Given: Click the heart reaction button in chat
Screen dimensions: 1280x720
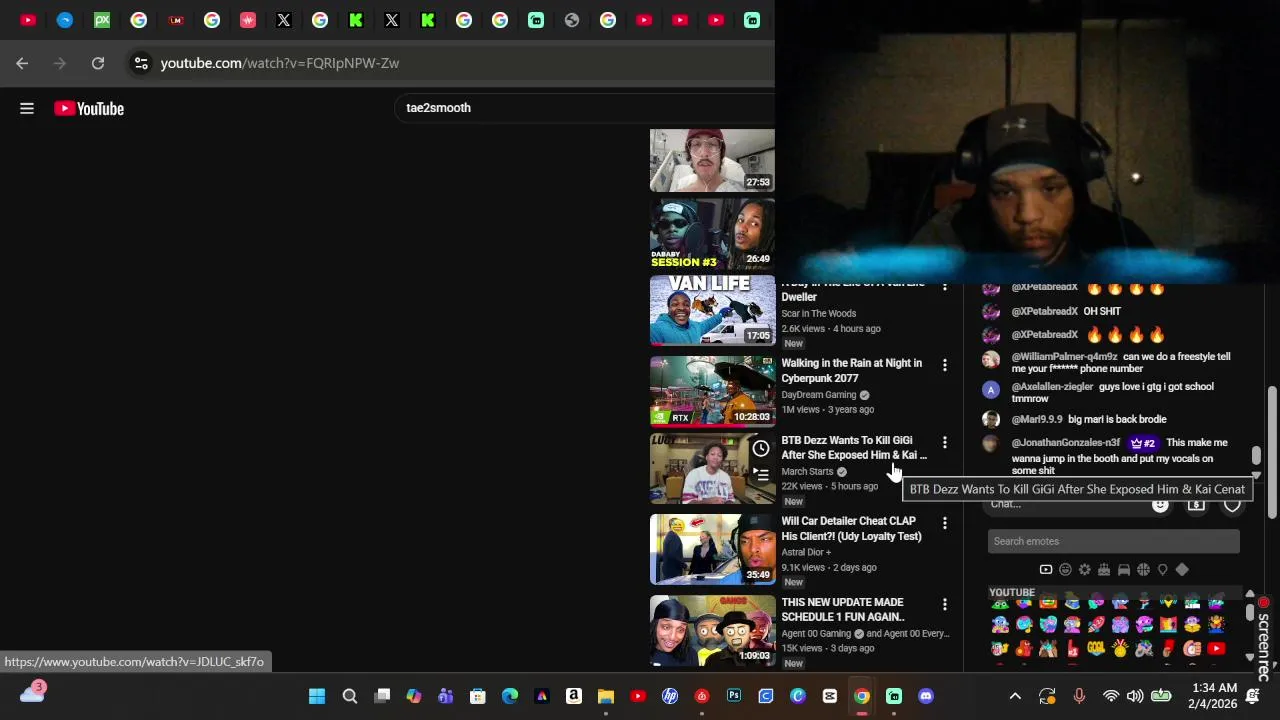Looking at the screenshot, I should click(x=1232, y=505).
